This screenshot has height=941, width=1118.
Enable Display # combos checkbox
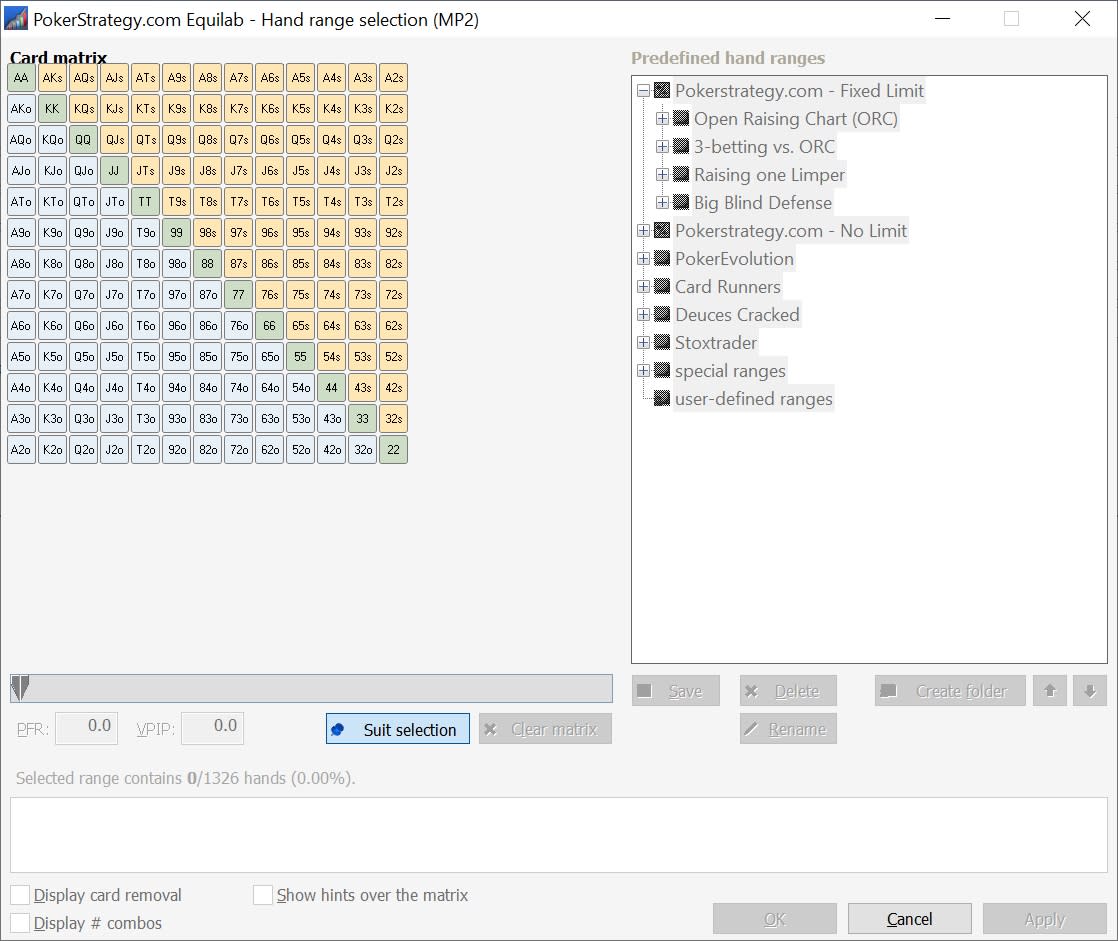click(21, 923)
